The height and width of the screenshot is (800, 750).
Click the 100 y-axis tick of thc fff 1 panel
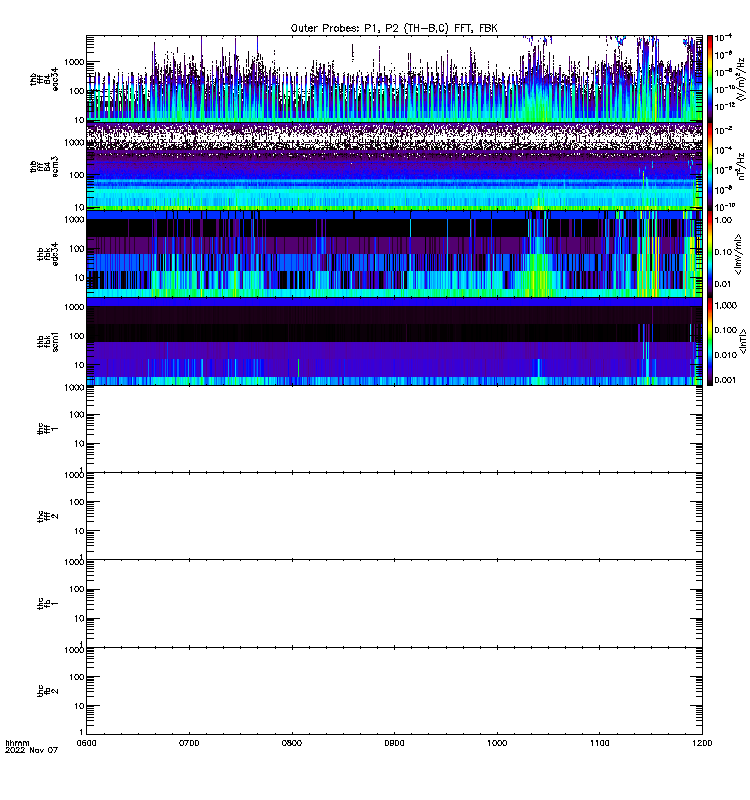click(77, 415)
